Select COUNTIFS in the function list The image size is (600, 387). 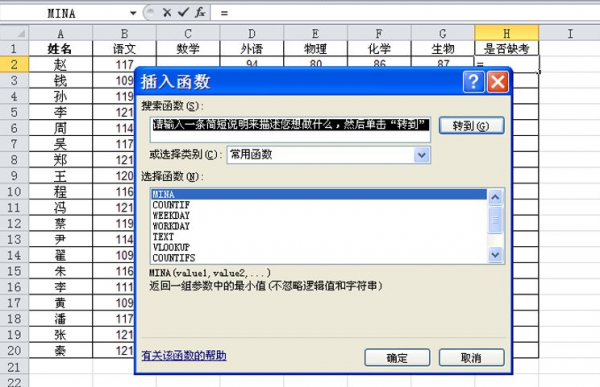(x=319, y=258)
